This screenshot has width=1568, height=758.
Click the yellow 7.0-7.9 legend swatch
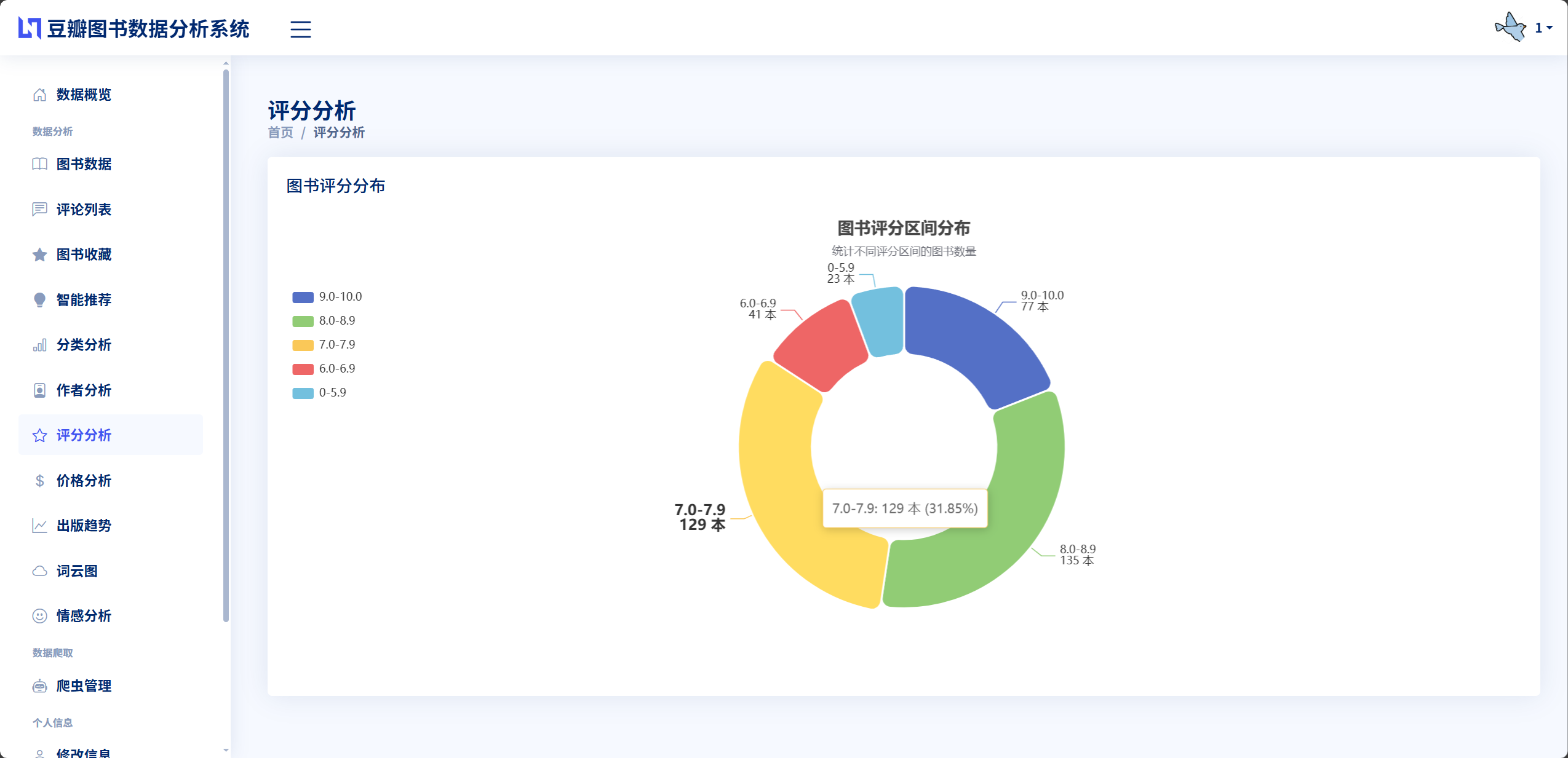pos(303,345)
